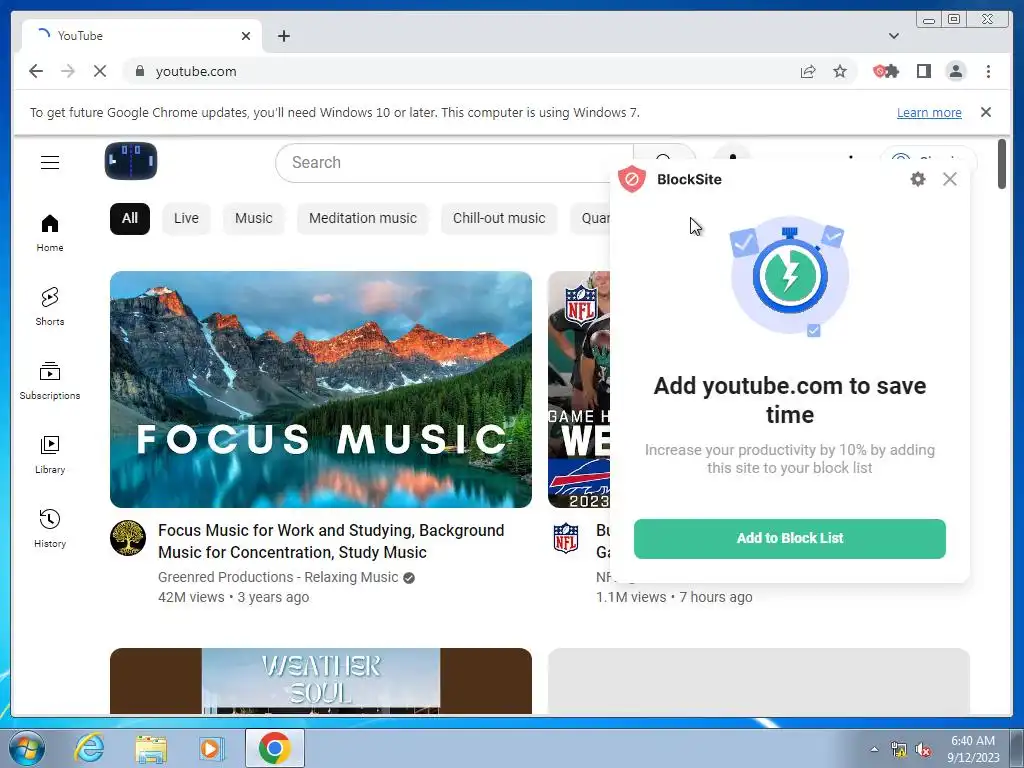Open Windows Media Player from taskbar

pyautogui.click(x=212, y=748)
